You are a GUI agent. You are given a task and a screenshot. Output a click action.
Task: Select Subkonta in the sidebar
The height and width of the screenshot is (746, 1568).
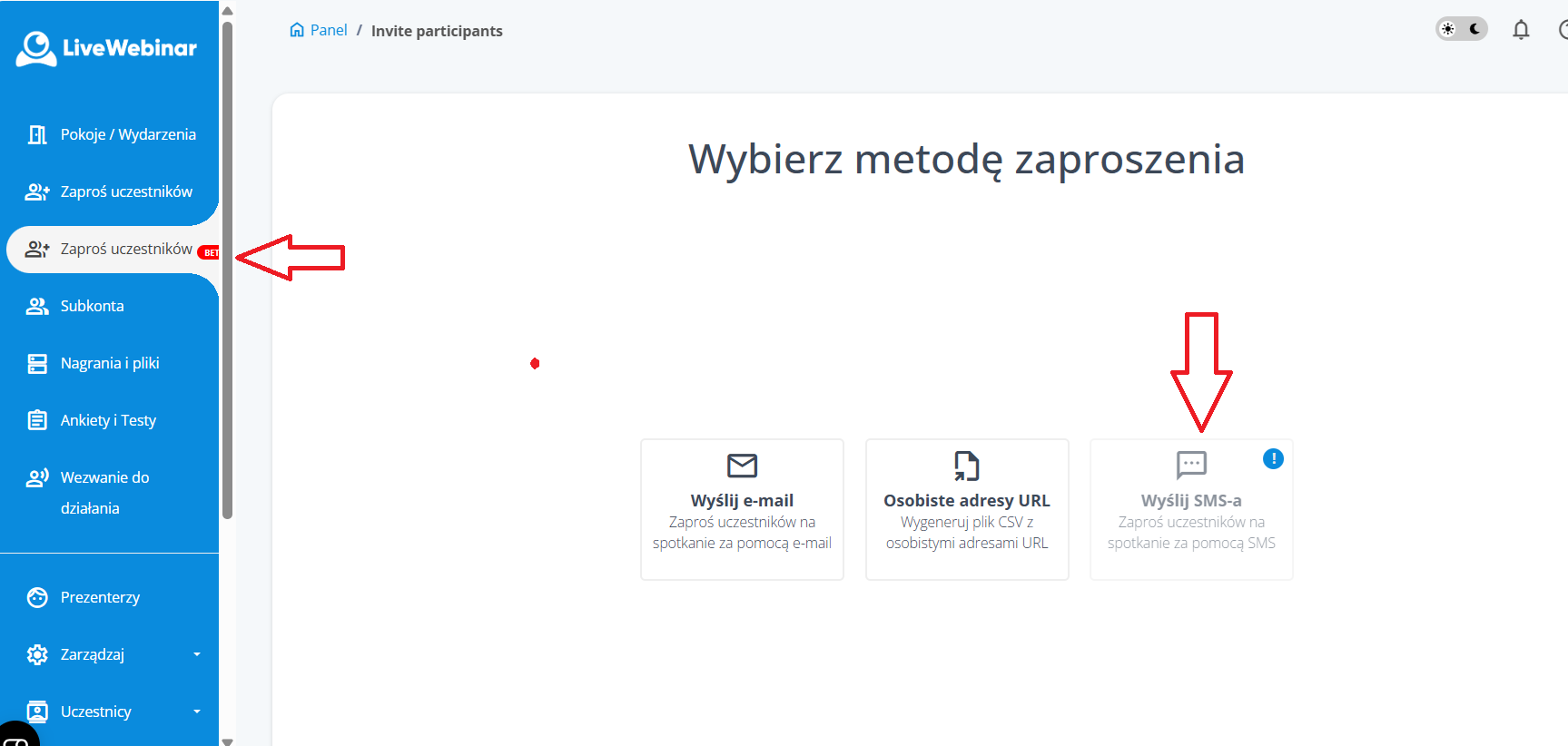click(x=92, y=306)
